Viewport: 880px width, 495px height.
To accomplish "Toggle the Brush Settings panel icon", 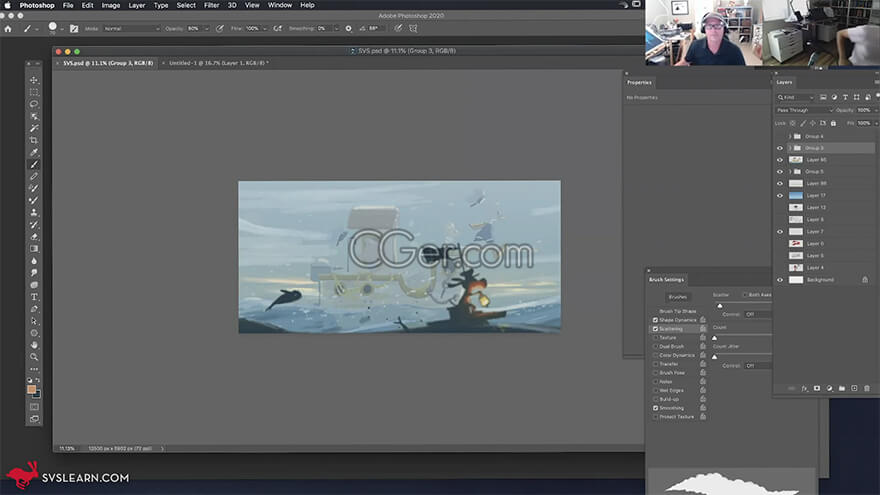I will [x=74, y=29].
